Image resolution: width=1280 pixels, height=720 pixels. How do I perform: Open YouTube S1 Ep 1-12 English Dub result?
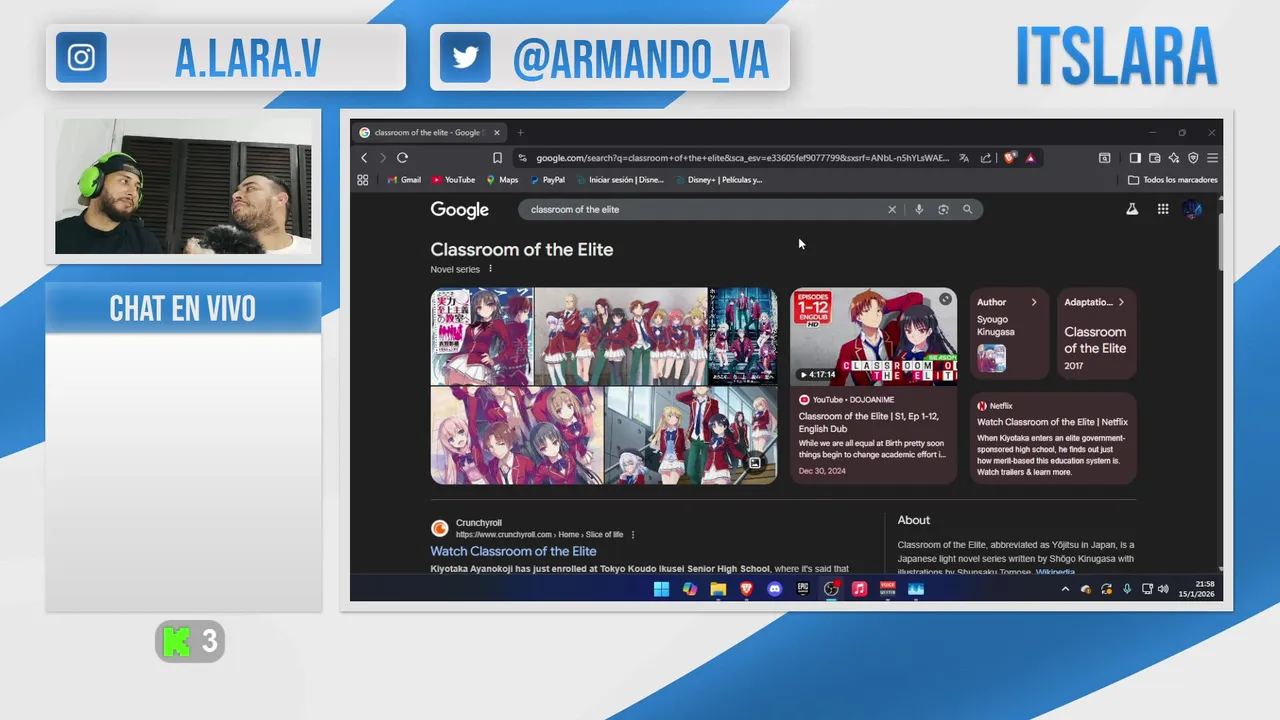pos(869,422)
